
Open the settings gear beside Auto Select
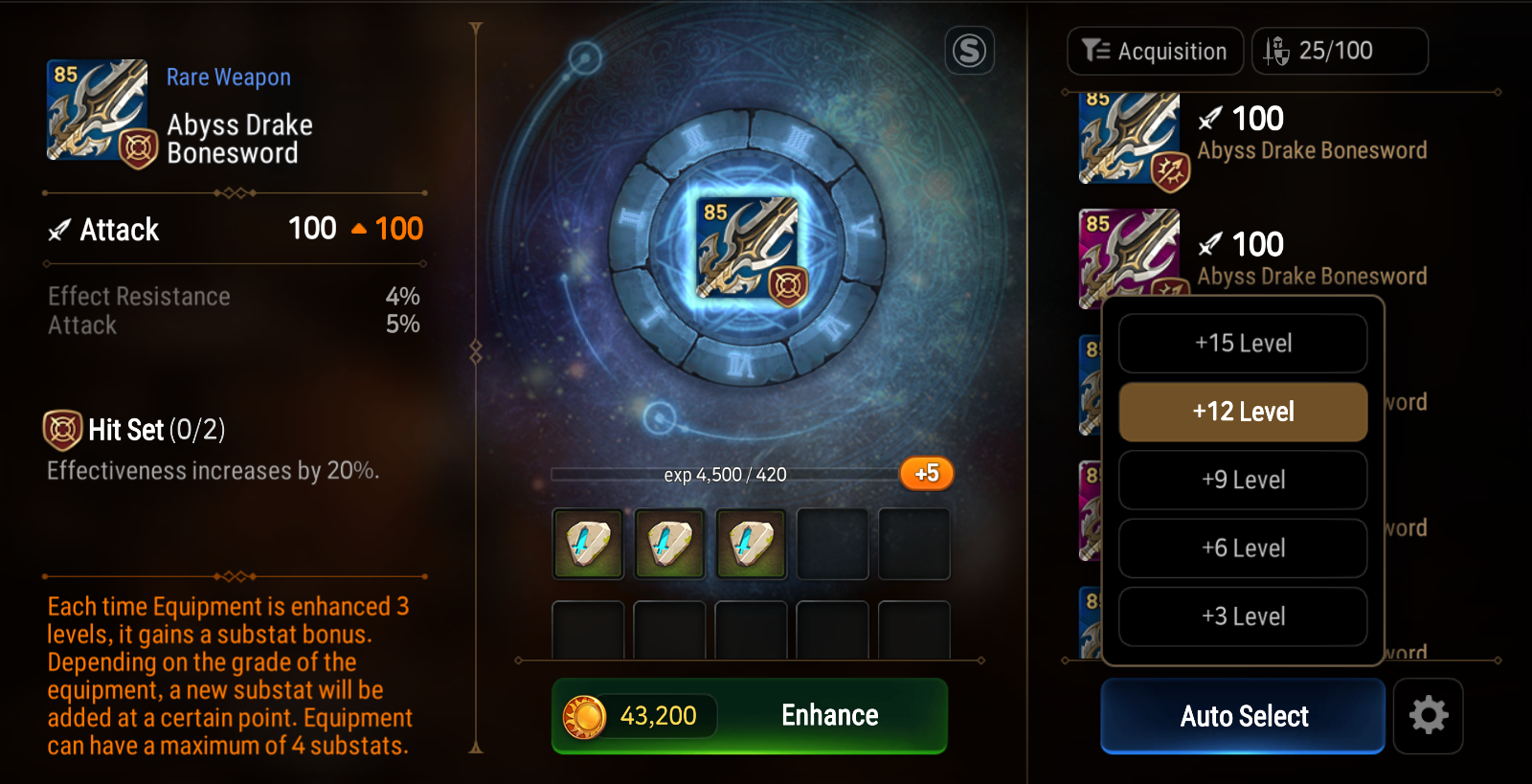tap(1428, 716)
